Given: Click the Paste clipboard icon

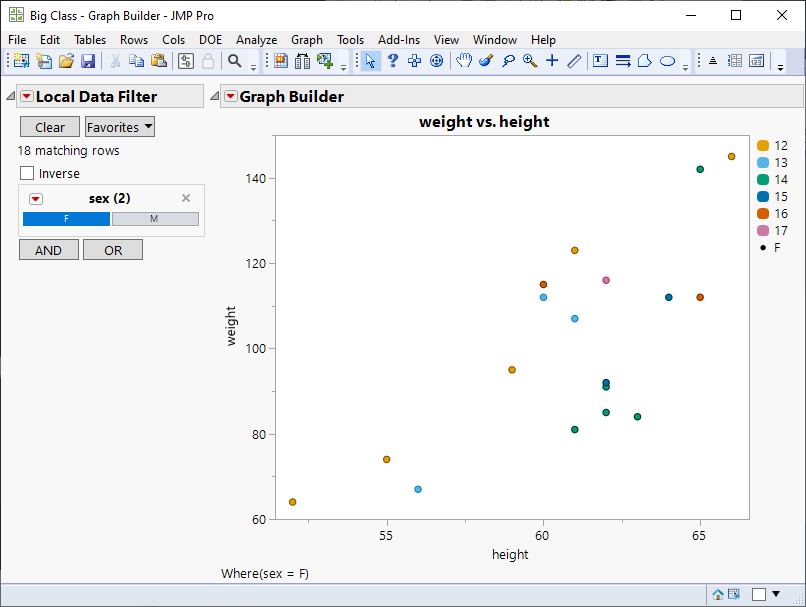Looking at the screenshot, I should 159,61.
